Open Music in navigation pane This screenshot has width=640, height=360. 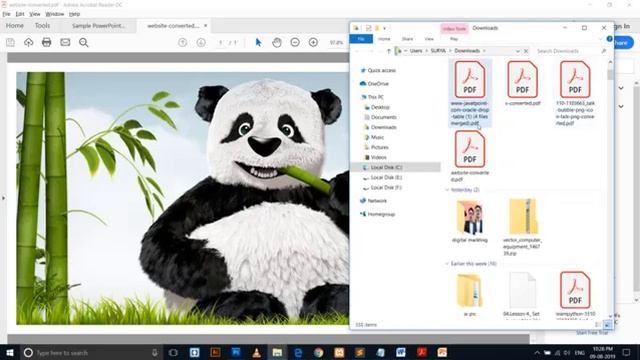coord(377,137)
